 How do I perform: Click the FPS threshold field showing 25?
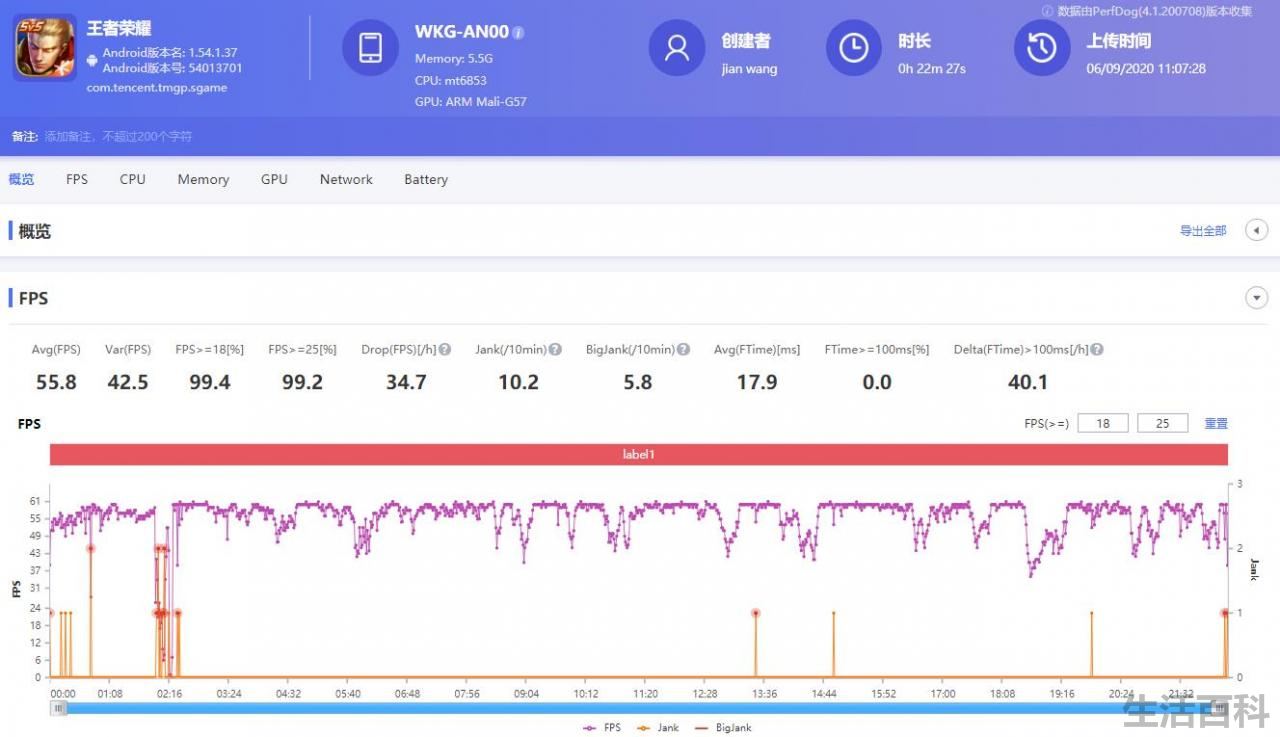click(1163, 423)
